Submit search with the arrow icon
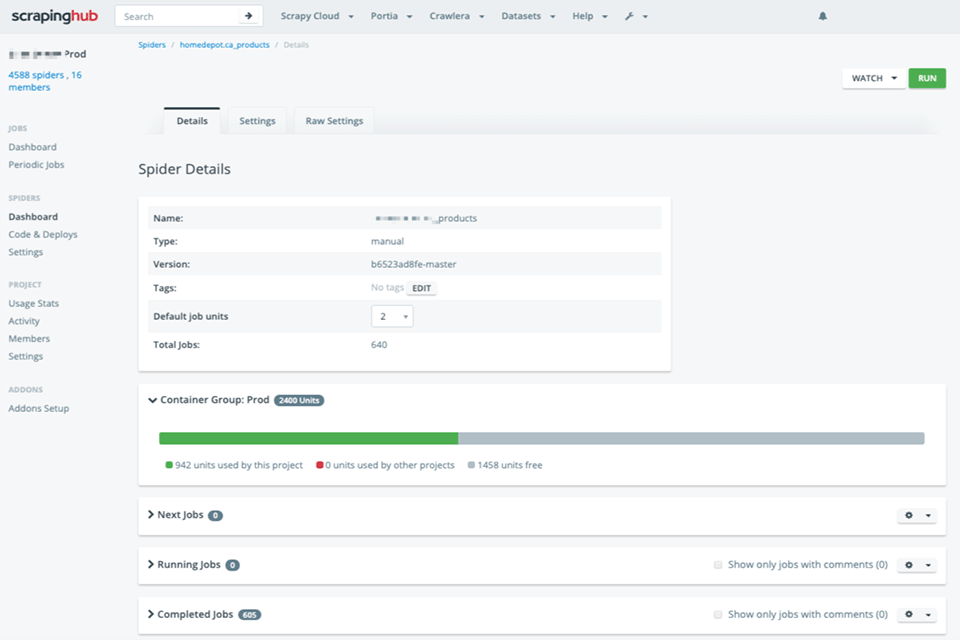This screenshot has height=640, width=960. (x=249, y=16)
